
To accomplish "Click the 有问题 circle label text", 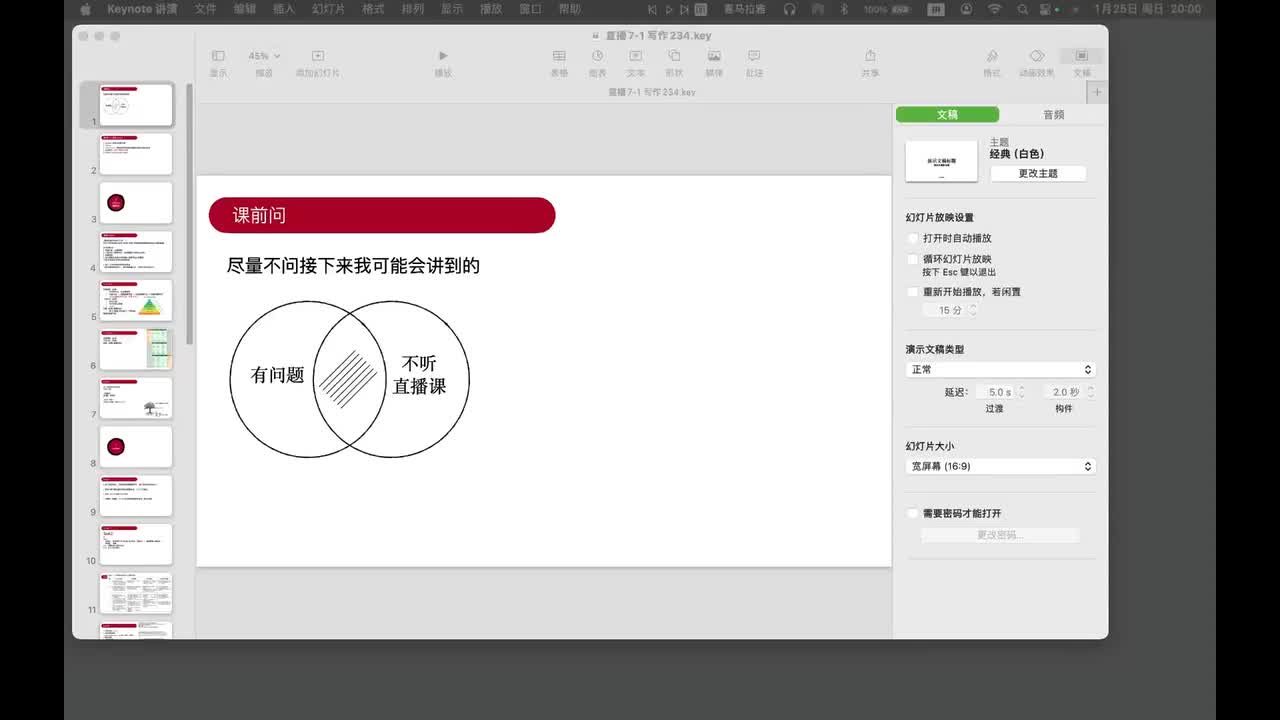I will 277,375.
